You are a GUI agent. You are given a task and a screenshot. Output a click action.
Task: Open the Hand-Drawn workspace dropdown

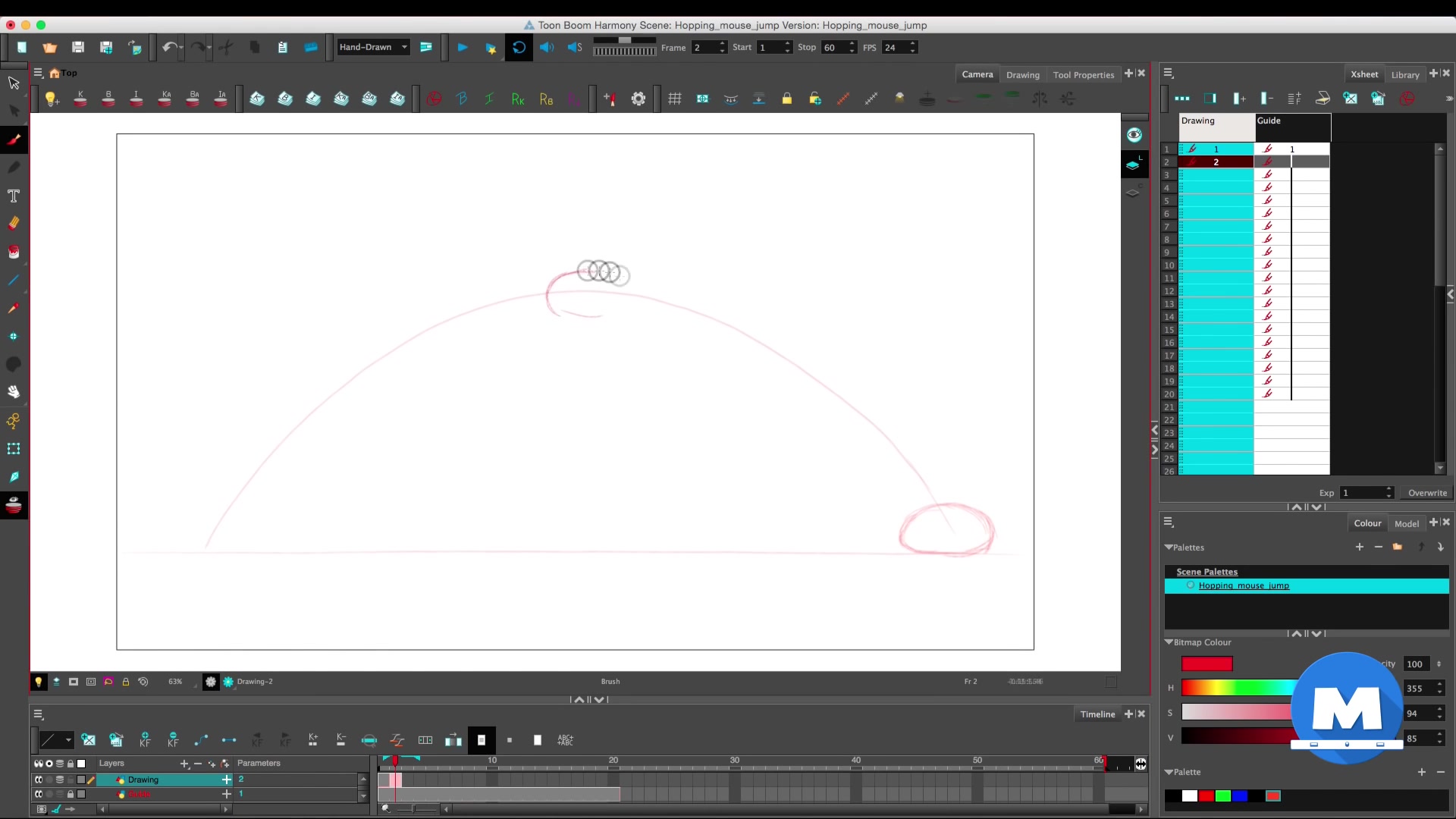[373, 47]
